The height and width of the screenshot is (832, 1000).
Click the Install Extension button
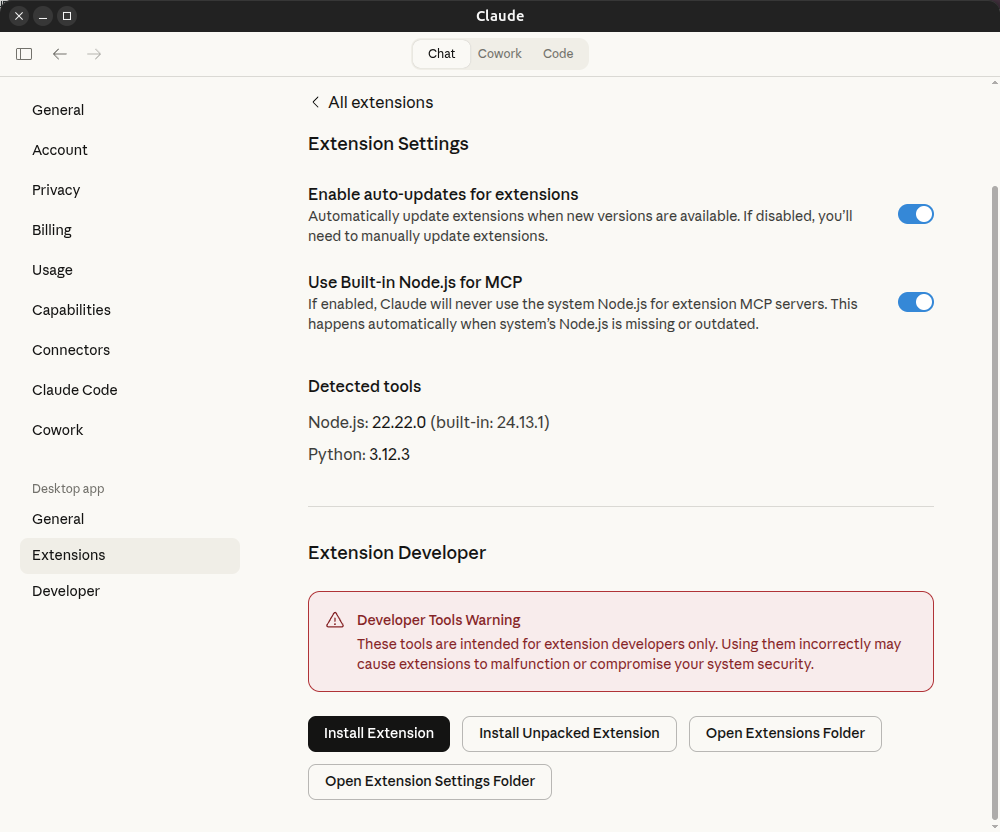[379, 734]
